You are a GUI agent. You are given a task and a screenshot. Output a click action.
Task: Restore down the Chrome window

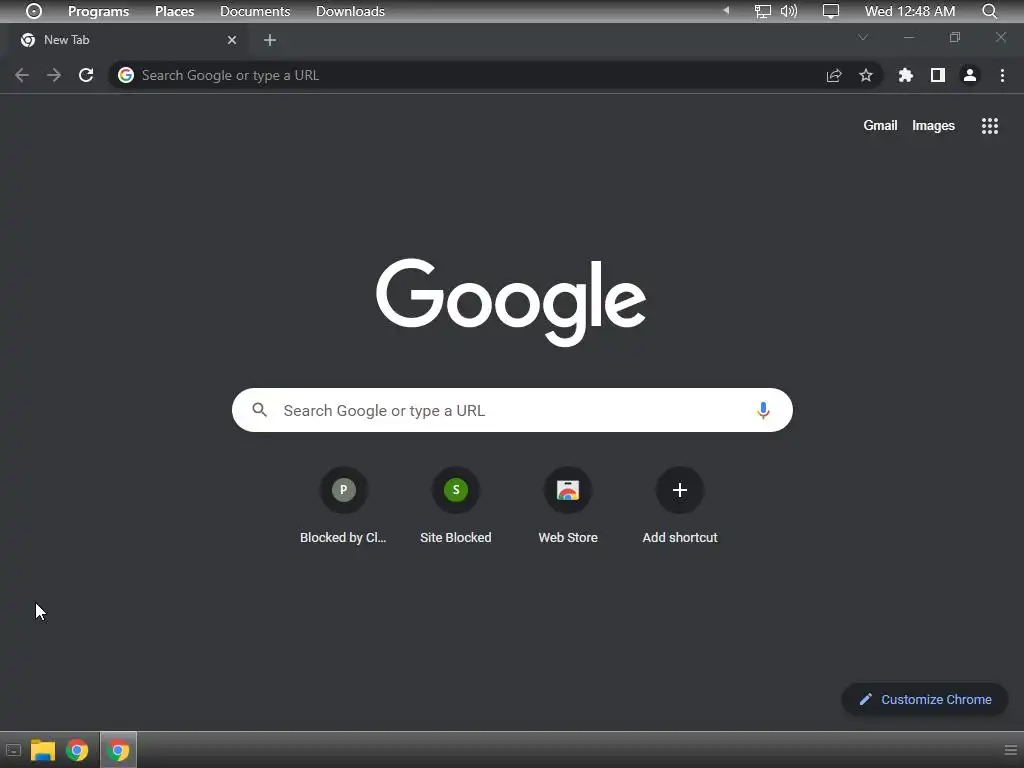click(x=955, y=37)
